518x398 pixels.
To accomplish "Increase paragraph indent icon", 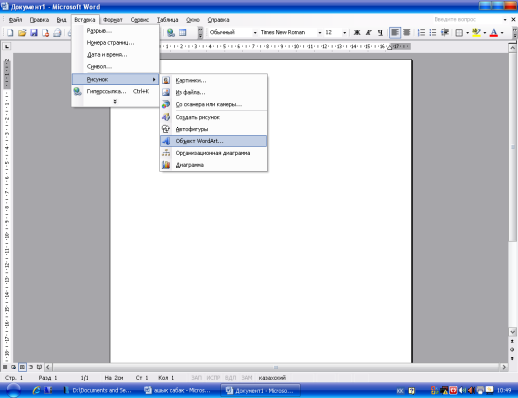I will pos(445,33).
